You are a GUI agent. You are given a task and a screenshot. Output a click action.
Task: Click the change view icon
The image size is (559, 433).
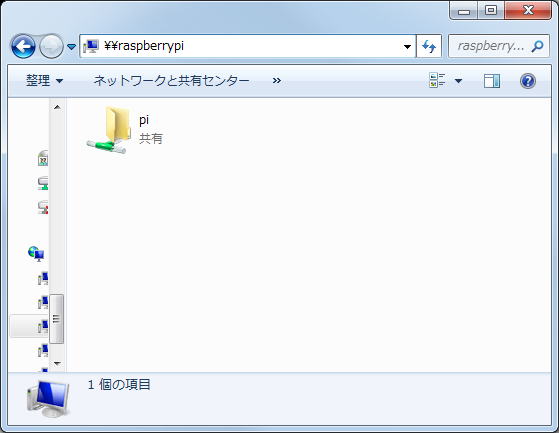coord(437,81)
